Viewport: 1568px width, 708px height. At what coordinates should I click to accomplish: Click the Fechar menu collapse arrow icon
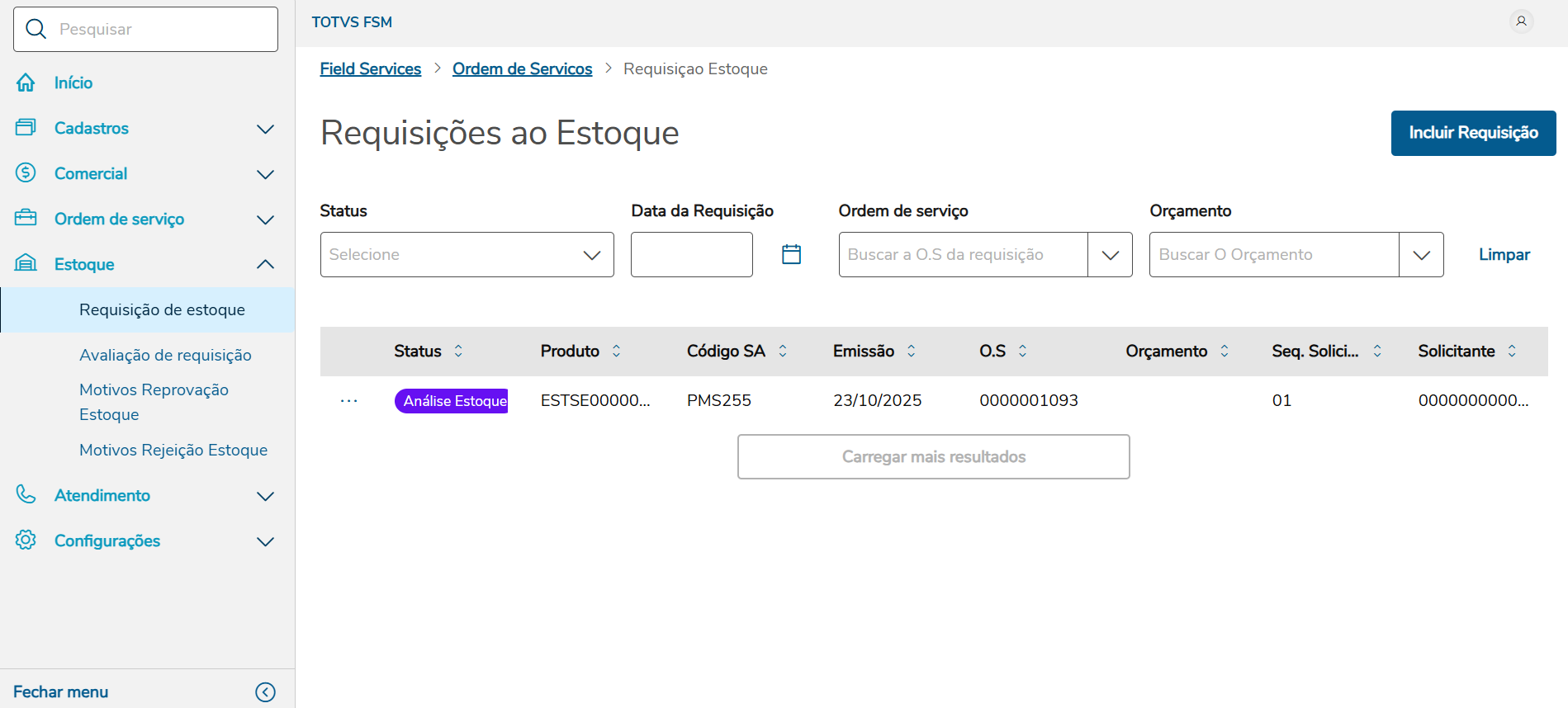click(x=265, y=692)
